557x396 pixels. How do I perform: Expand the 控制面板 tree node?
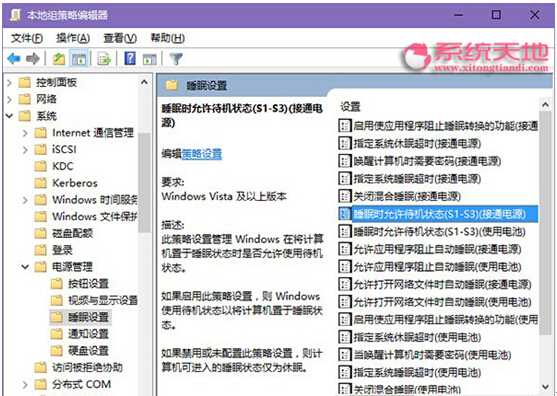coord(10,83)
